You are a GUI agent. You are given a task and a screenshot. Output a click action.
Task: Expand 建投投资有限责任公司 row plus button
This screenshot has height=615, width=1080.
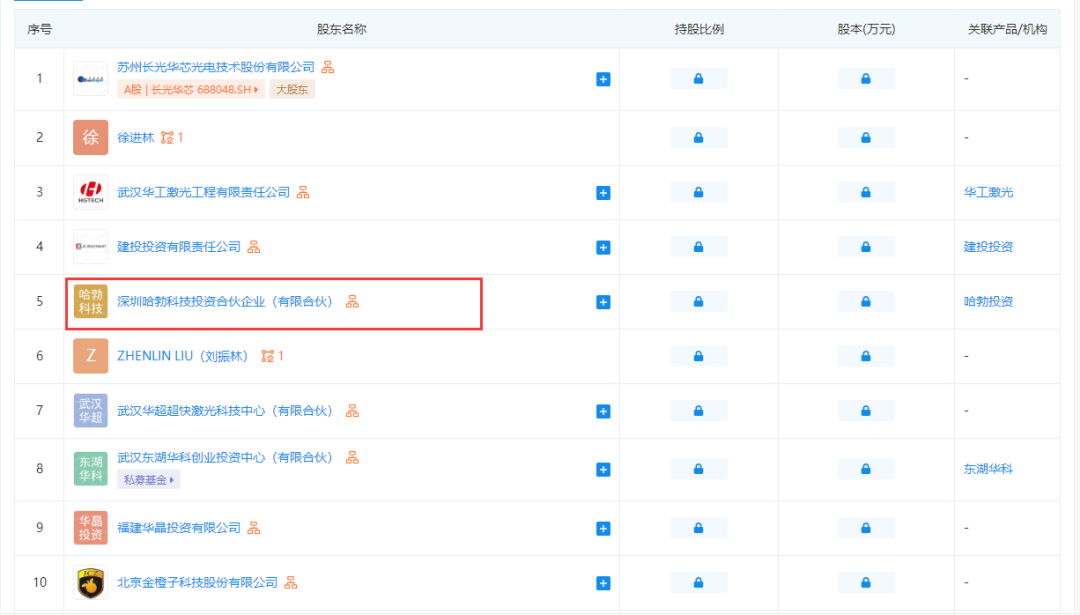click(603, 247)
